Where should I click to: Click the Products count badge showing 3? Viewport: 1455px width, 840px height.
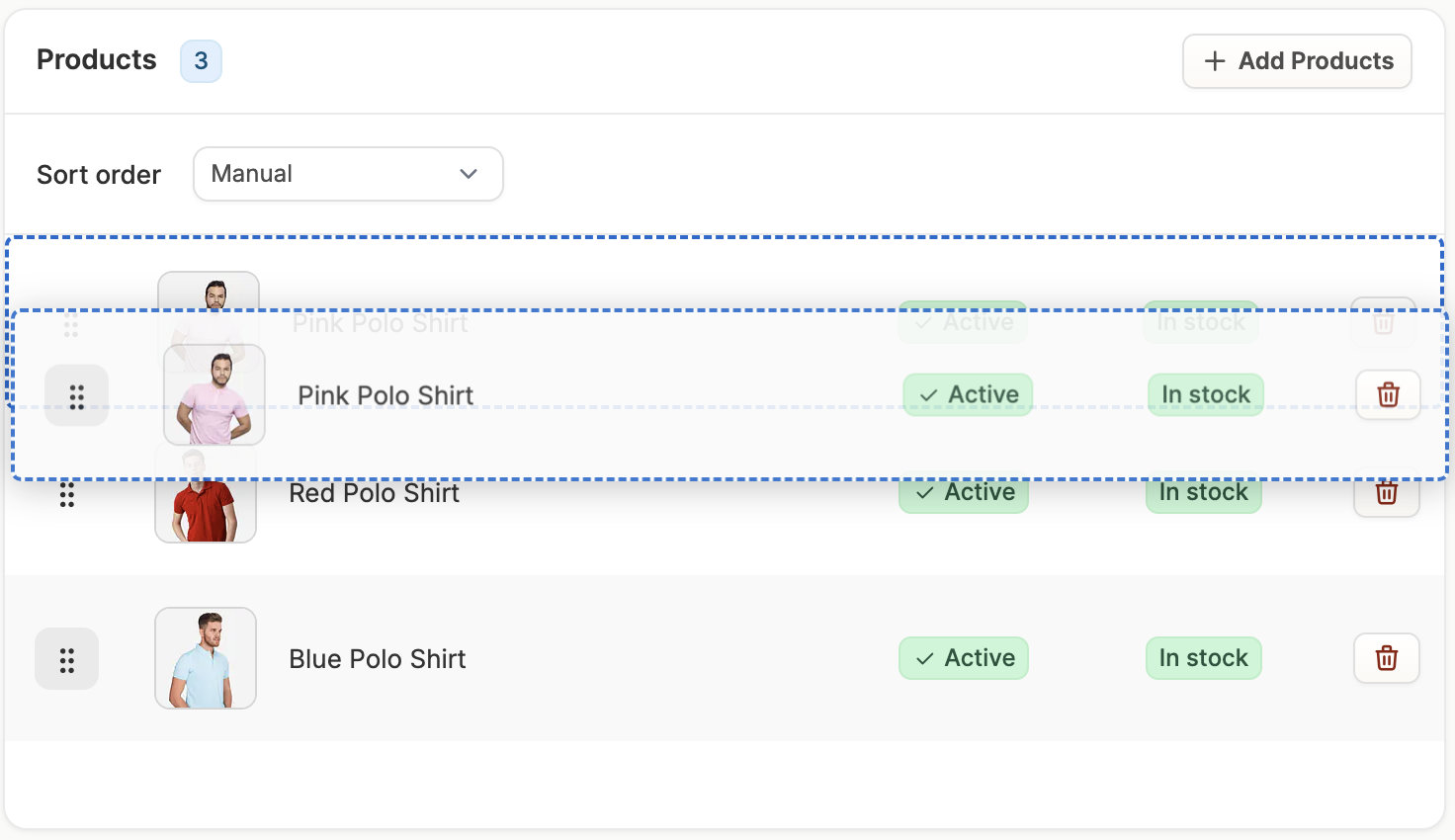[x=201, y=61]
